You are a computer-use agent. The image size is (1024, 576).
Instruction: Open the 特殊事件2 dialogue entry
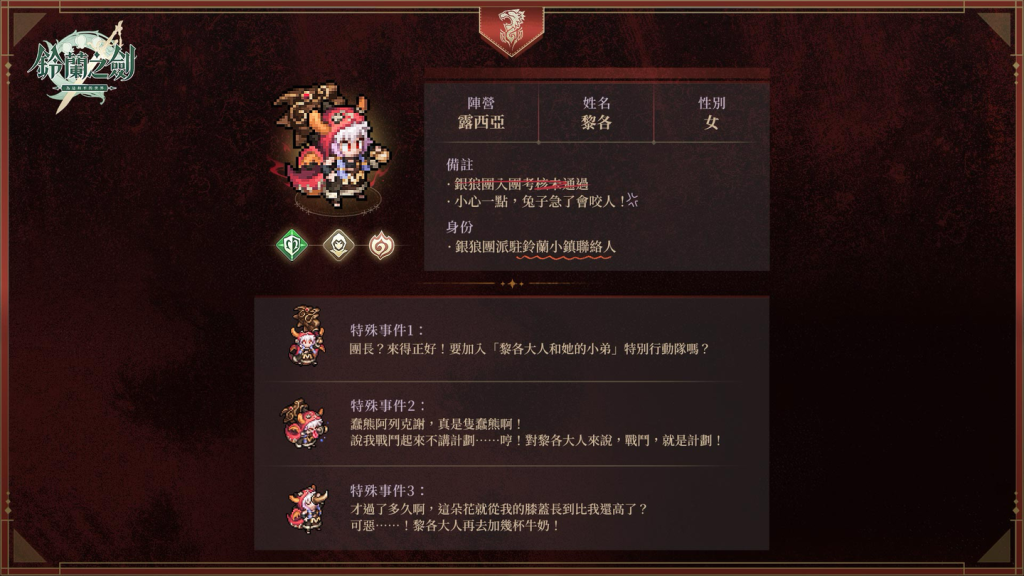click(x=511, y=423)
